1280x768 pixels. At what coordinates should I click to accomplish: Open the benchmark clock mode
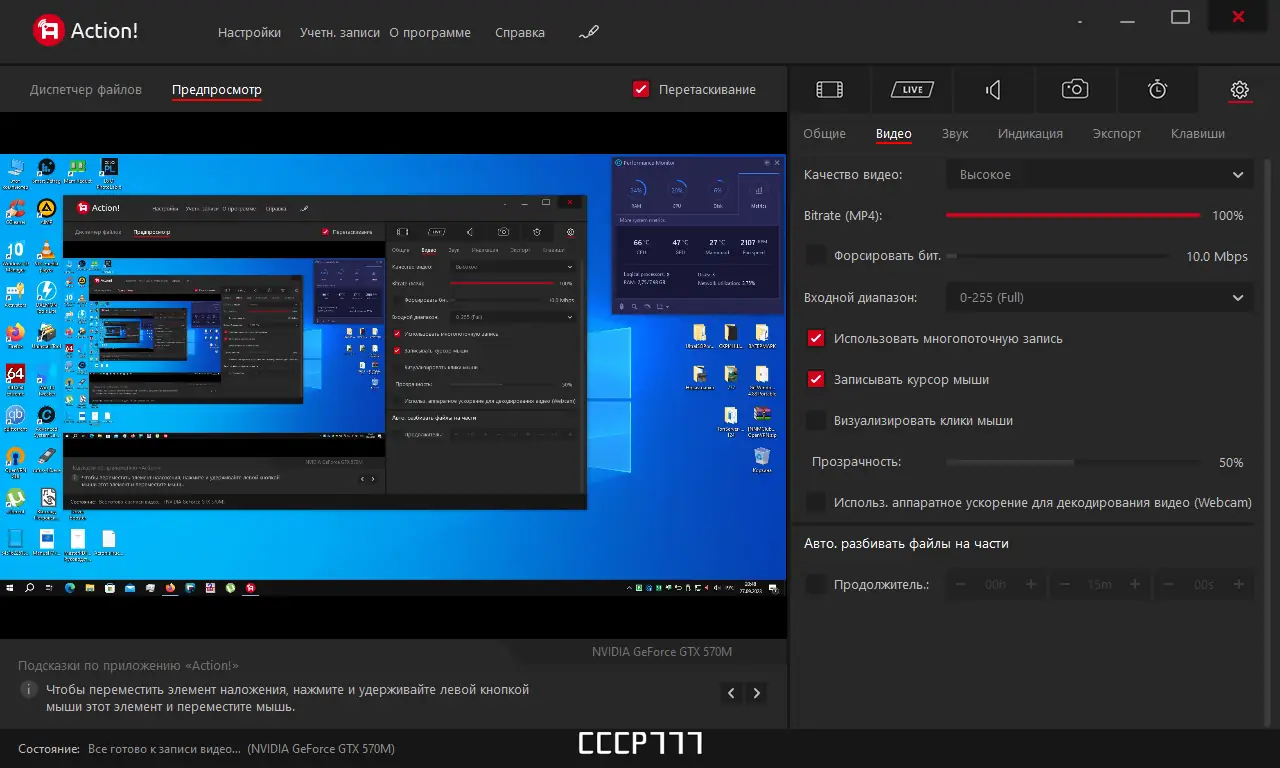pos(1157,89)
